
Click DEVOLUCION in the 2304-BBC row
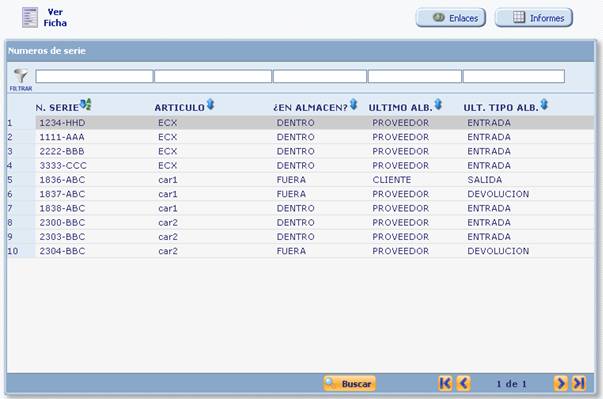(x=498, y=251)
